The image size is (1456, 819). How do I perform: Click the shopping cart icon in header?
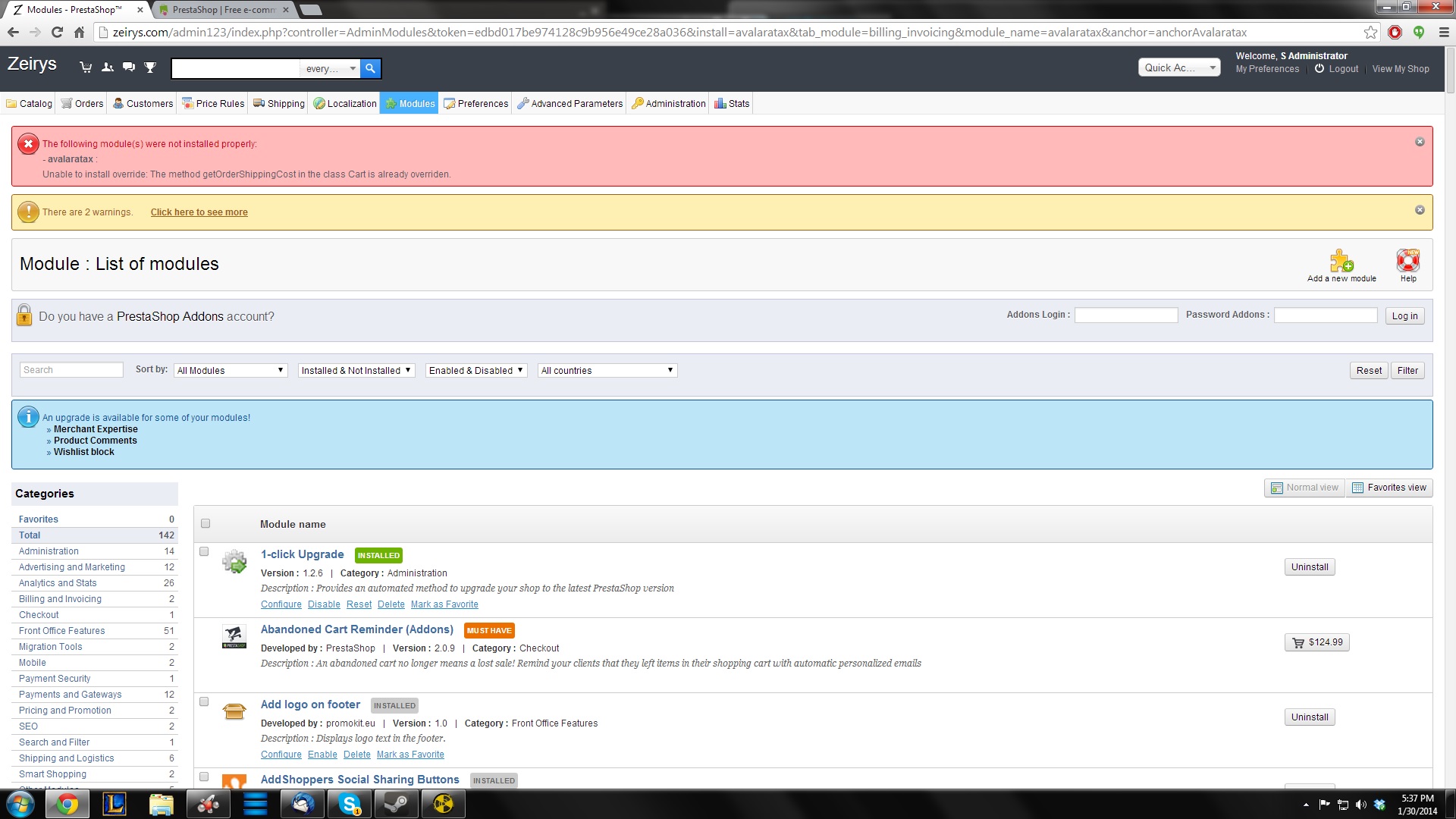point(86,67)
